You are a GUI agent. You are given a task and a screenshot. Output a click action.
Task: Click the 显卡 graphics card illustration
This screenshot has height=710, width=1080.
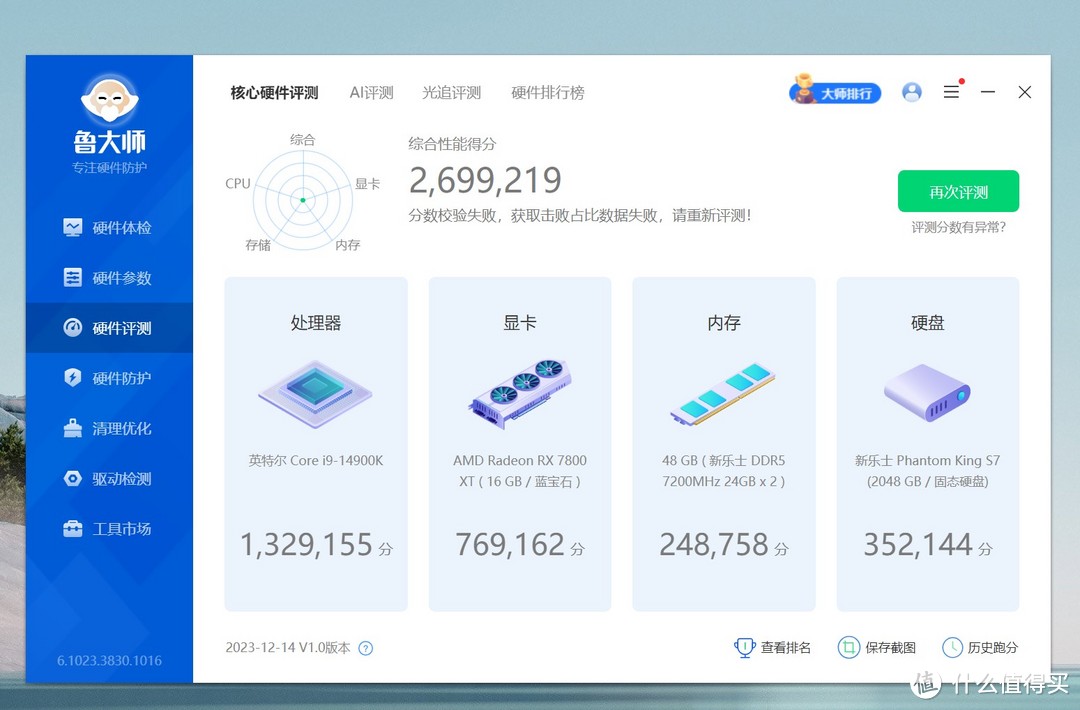[x=520, y=393]
